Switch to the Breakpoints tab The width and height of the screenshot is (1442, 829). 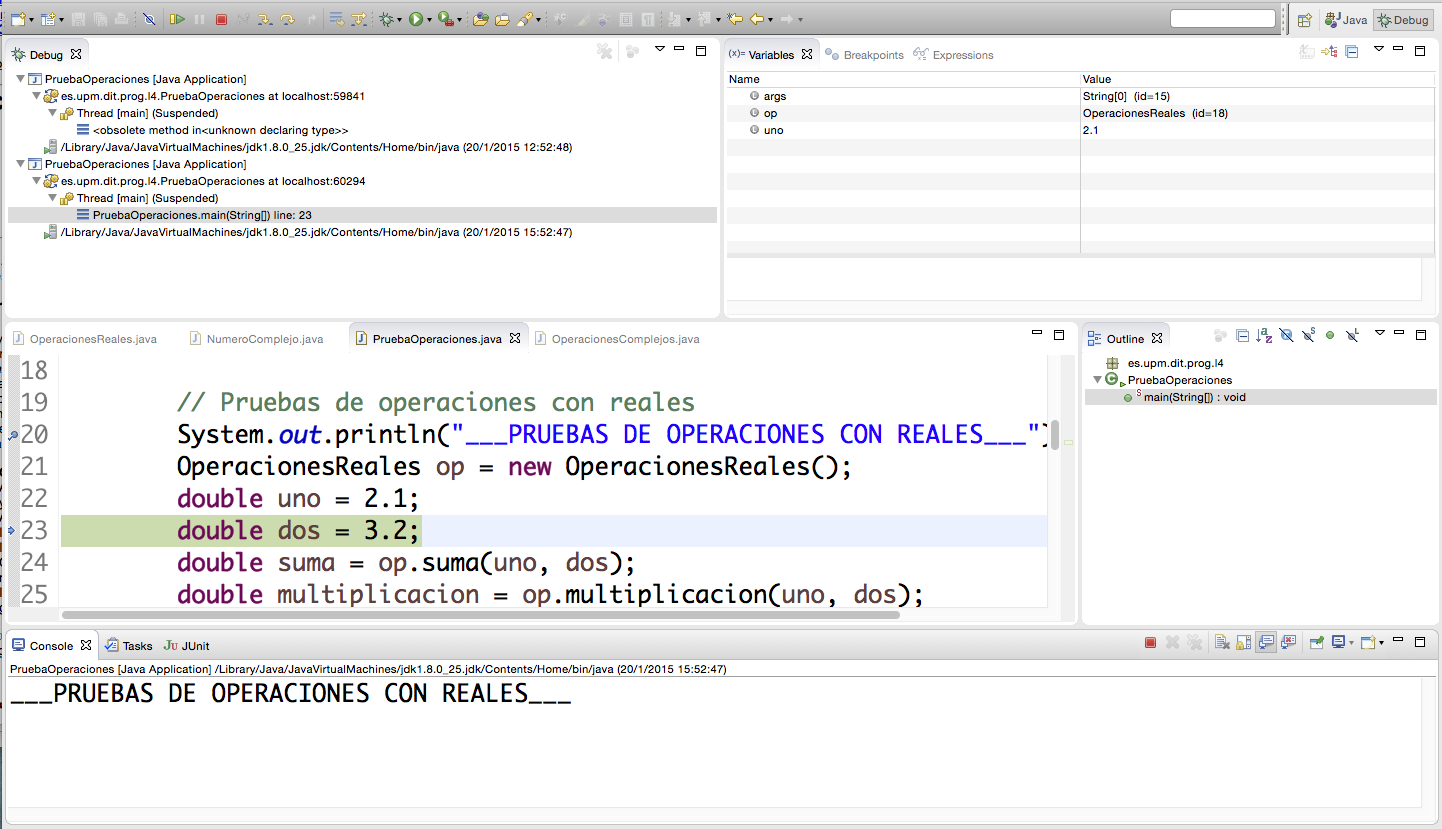coord(865,55)
